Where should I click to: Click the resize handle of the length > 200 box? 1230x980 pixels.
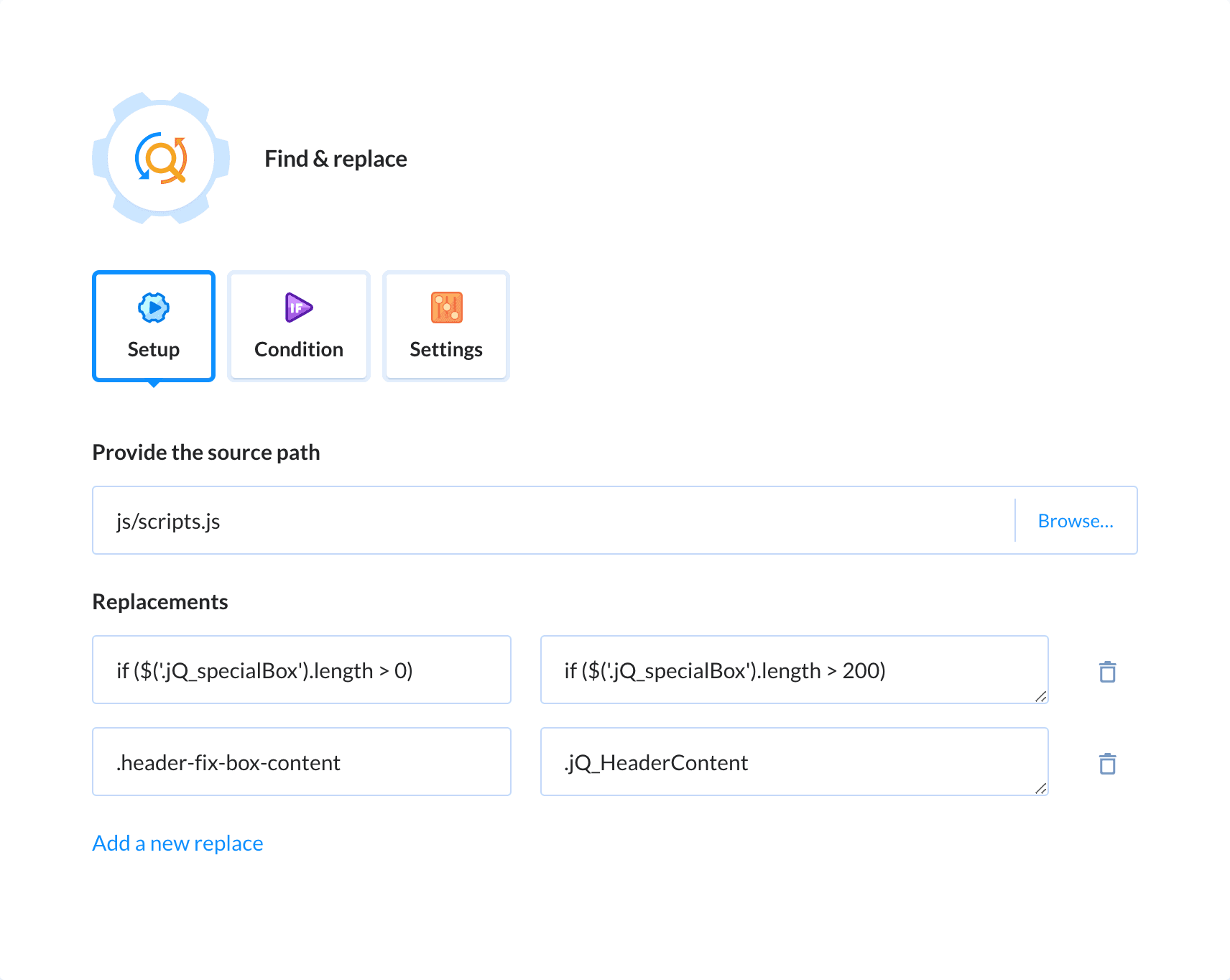click(1040, 695)
